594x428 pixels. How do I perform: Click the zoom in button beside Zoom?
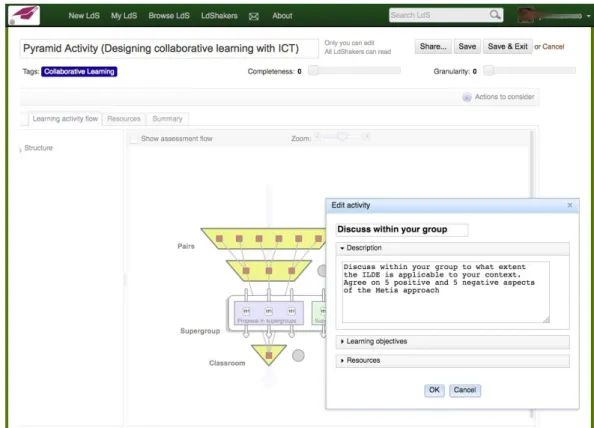pos(366,136)
